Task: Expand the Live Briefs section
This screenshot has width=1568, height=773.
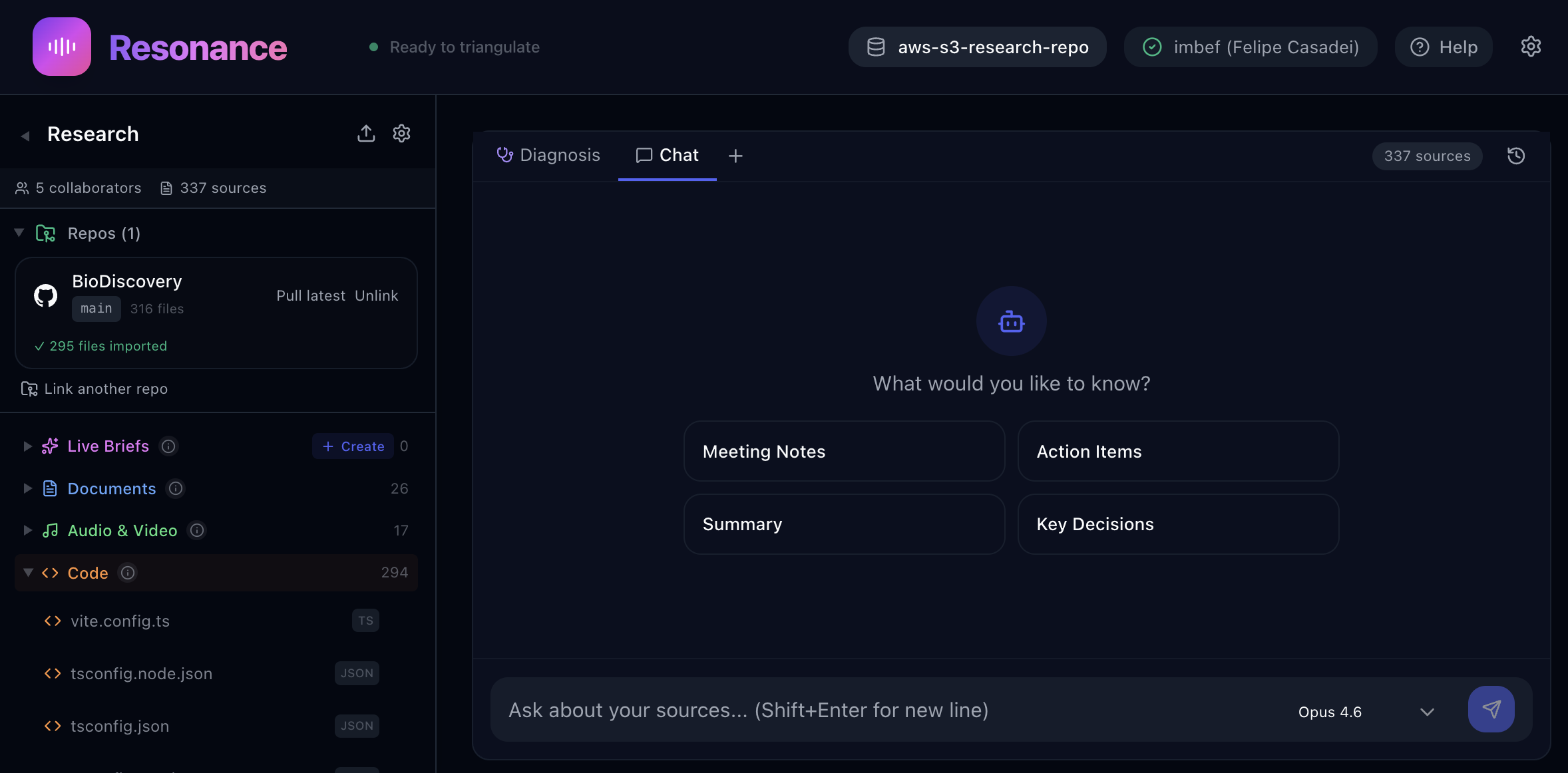Action: coord(27,446)
